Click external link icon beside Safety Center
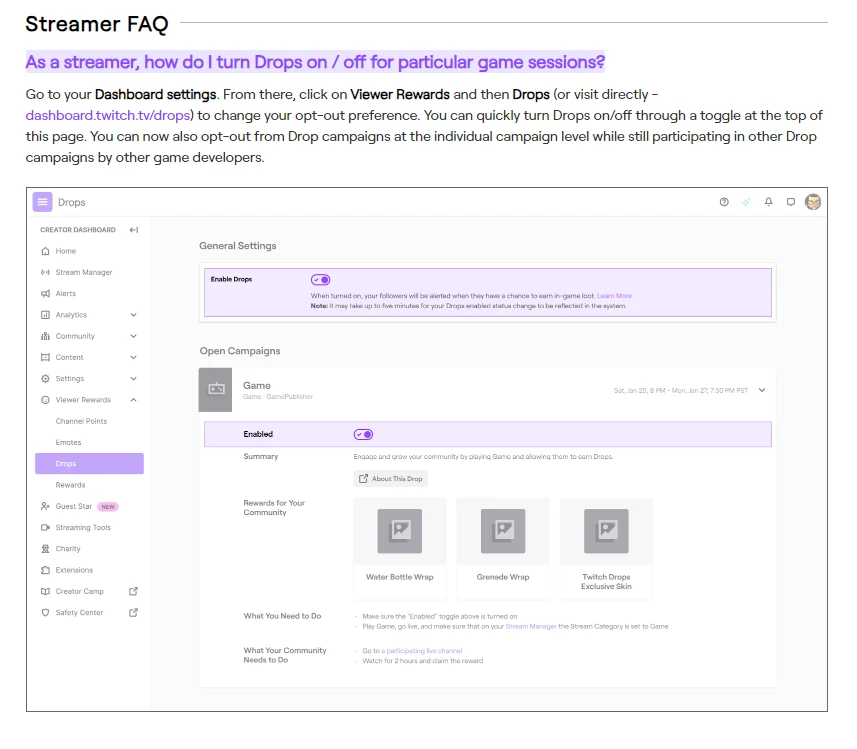This screenshot has height=749, width=857. click(x=133, y=612)
